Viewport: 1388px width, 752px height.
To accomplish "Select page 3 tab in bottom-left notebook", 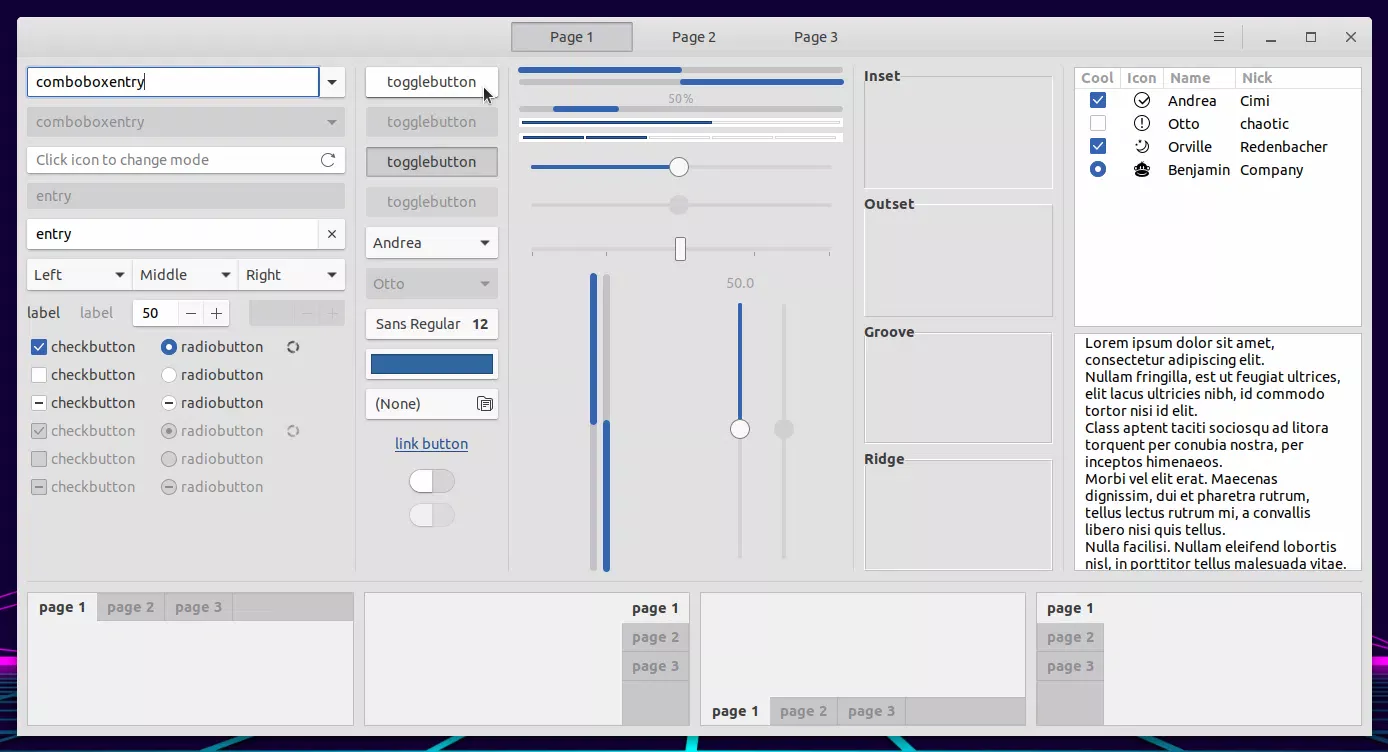I will pyautogui.click(x=198, y=607).
